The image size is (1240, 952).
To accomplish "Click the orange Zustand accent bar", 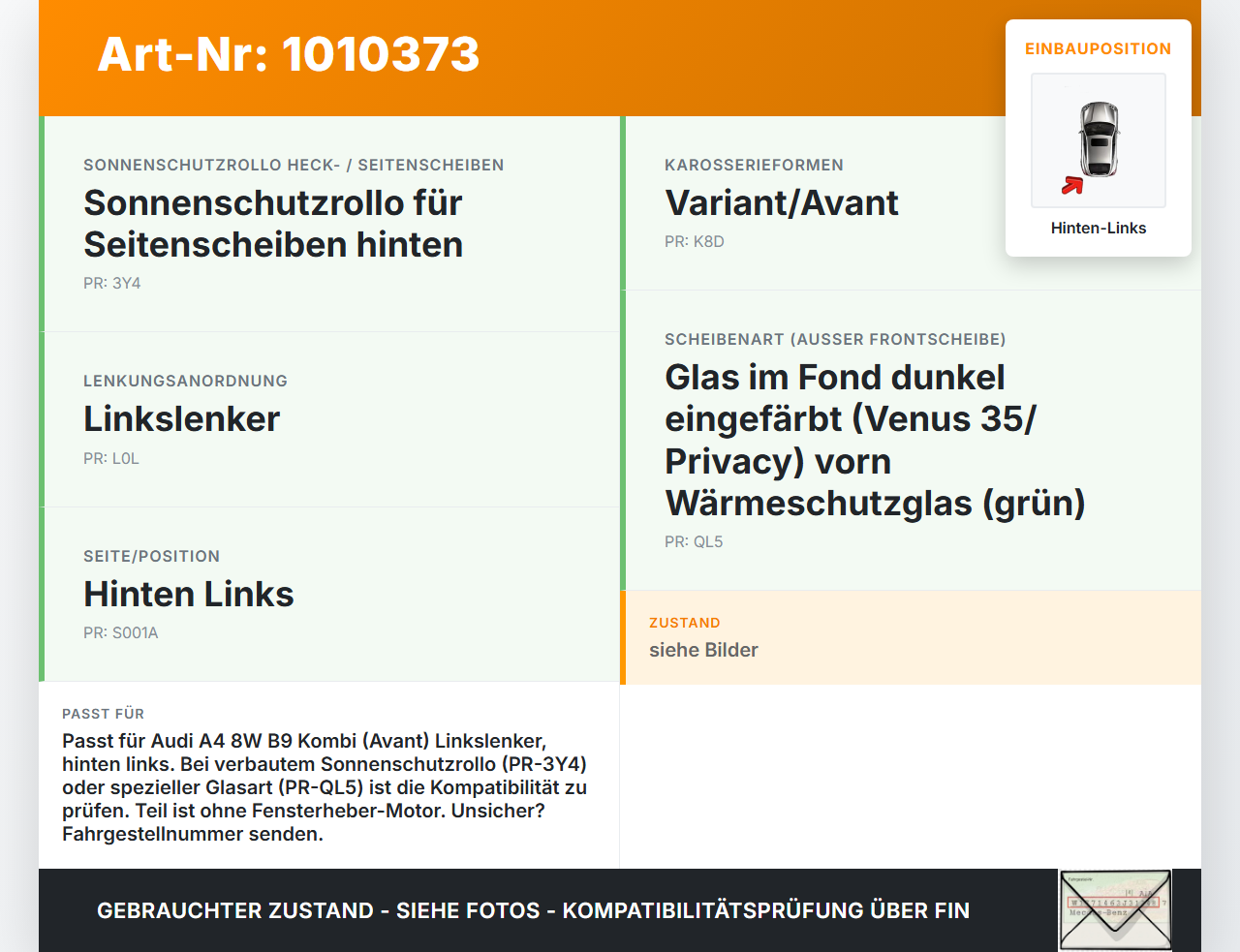I will coord(623,637).
